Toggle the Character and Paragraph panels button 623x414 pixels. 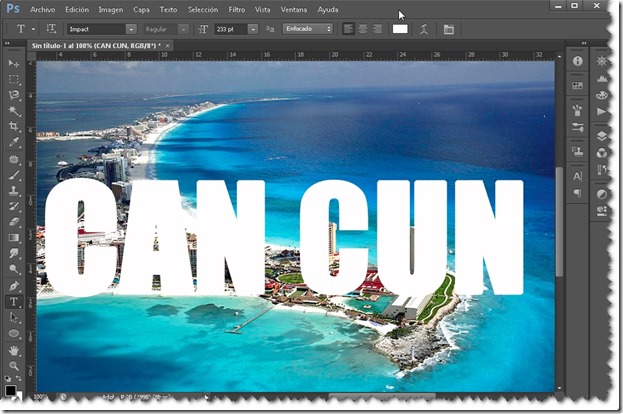click(x=449, y=29)
